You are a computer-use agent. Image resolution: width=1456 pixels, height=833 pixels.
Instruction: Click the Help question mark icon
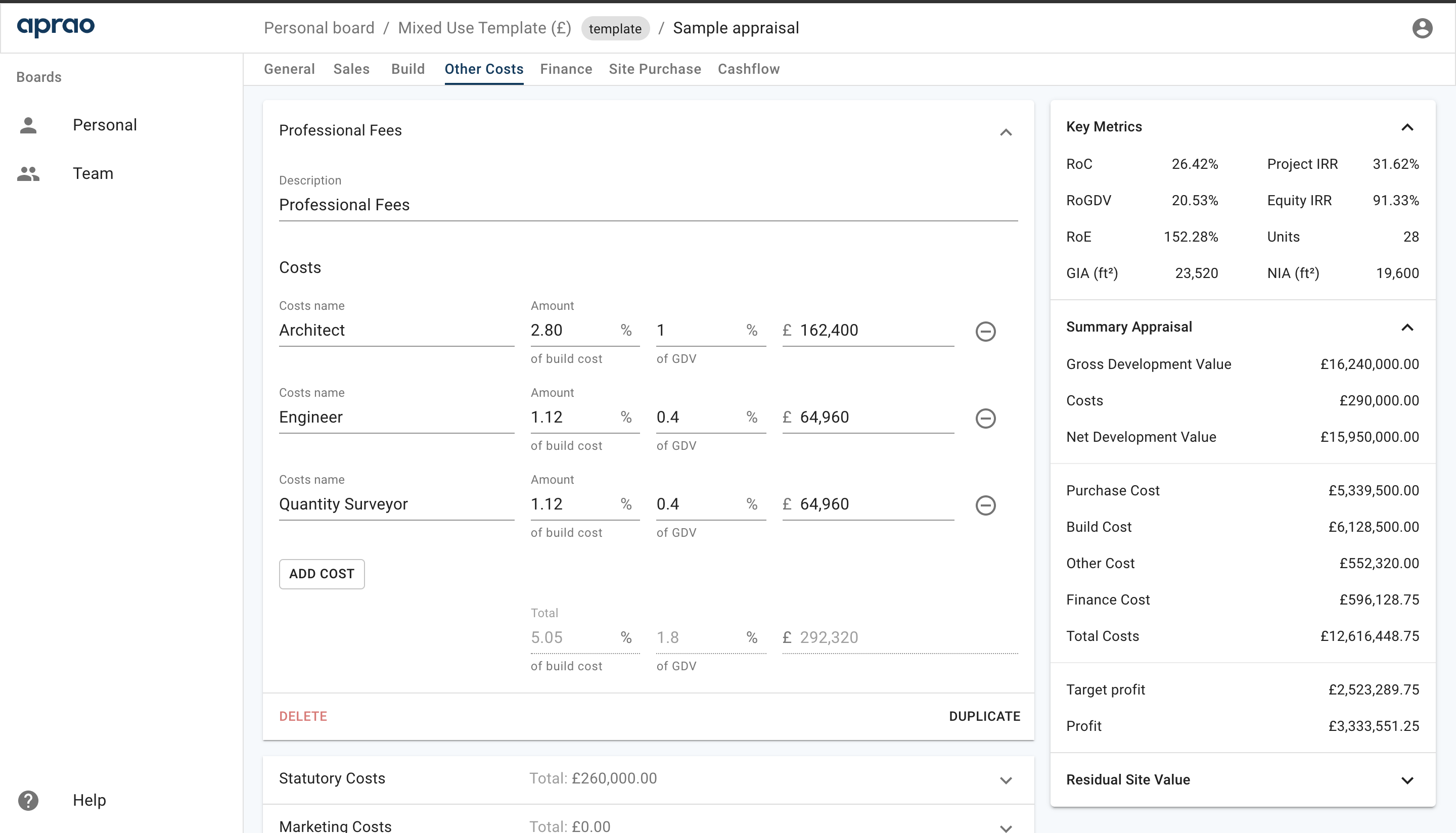28,800
